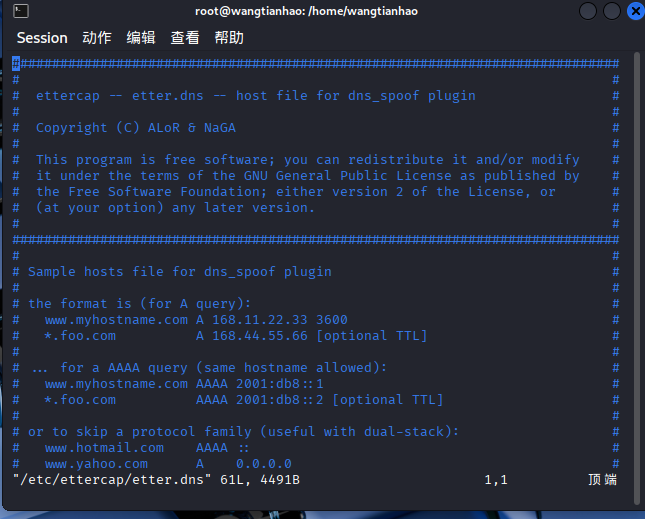Open the 查看 menu
This screenshot has height=519, width=645.
pyautogui.click(x=185, y=38)
